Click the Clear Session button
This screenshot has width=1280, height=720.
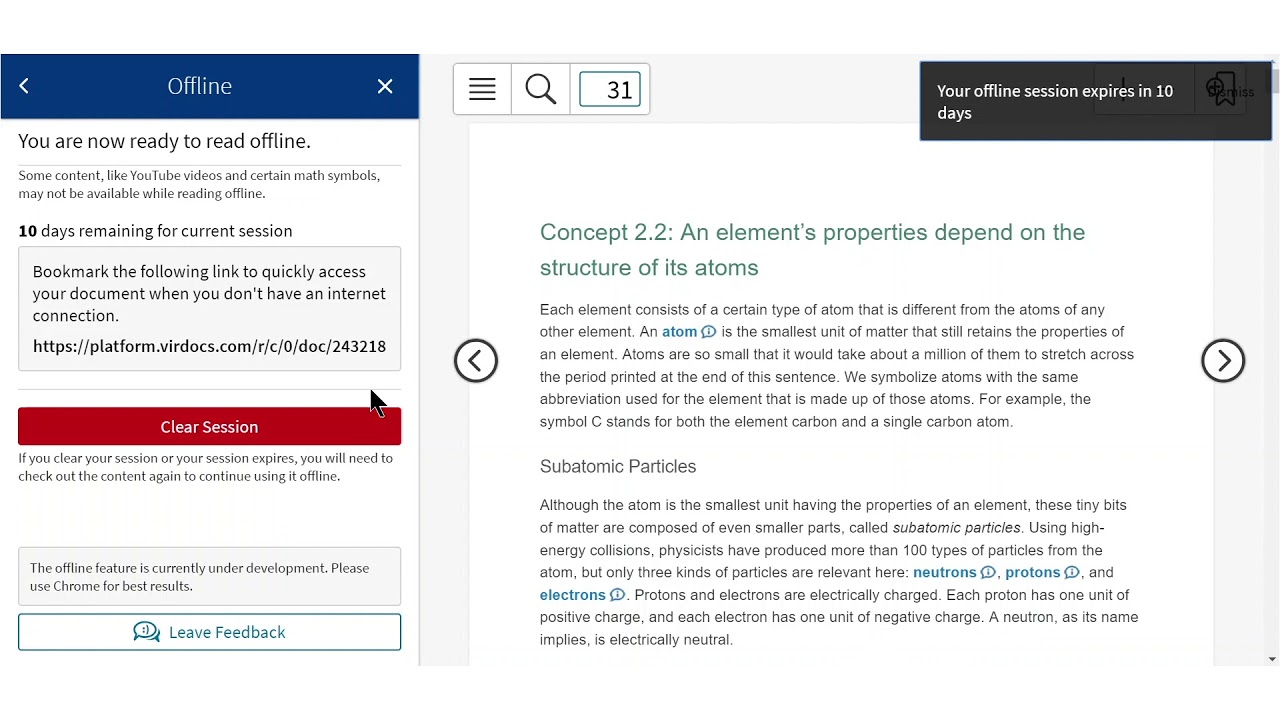point(209,427)
